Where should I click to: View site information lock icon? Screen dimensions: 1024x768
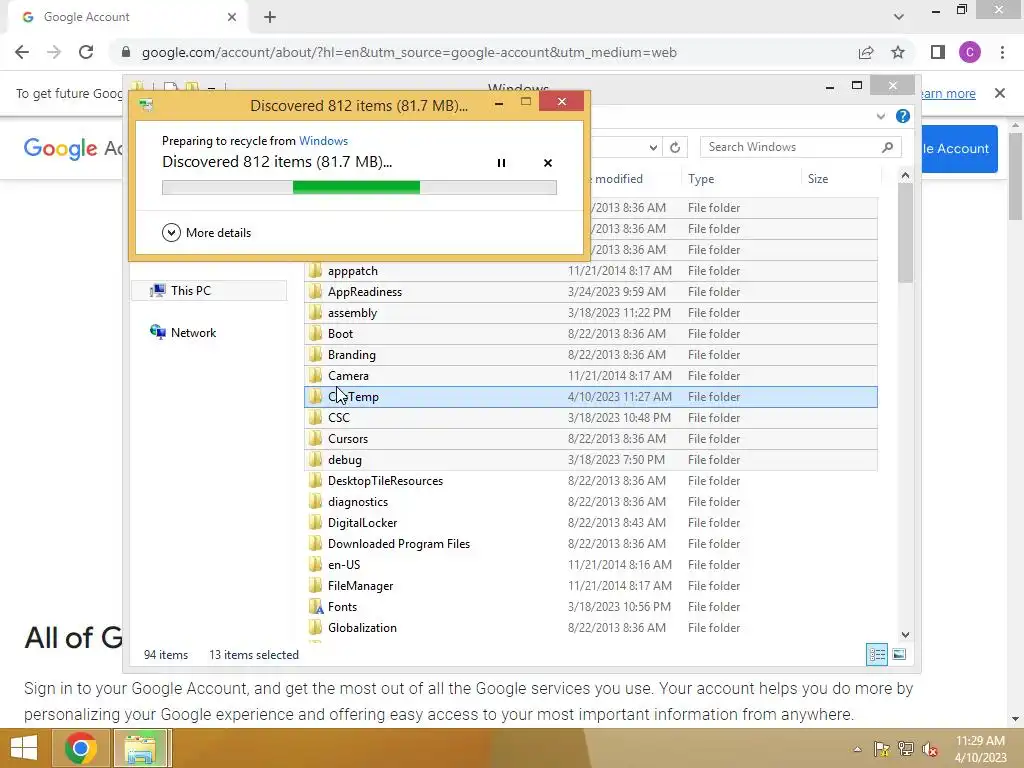pyautogui.click(x=126, y=52)
